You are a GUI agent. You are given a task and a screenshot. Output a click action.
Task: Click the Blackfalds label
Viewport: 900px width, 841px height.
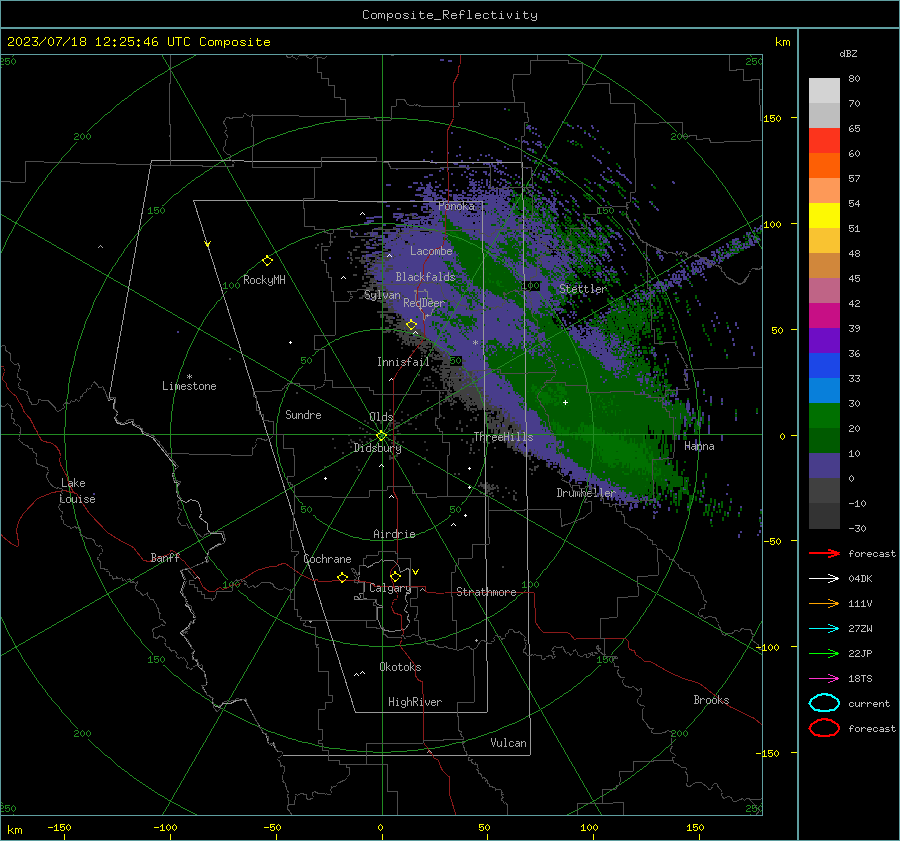click(425, 277)
